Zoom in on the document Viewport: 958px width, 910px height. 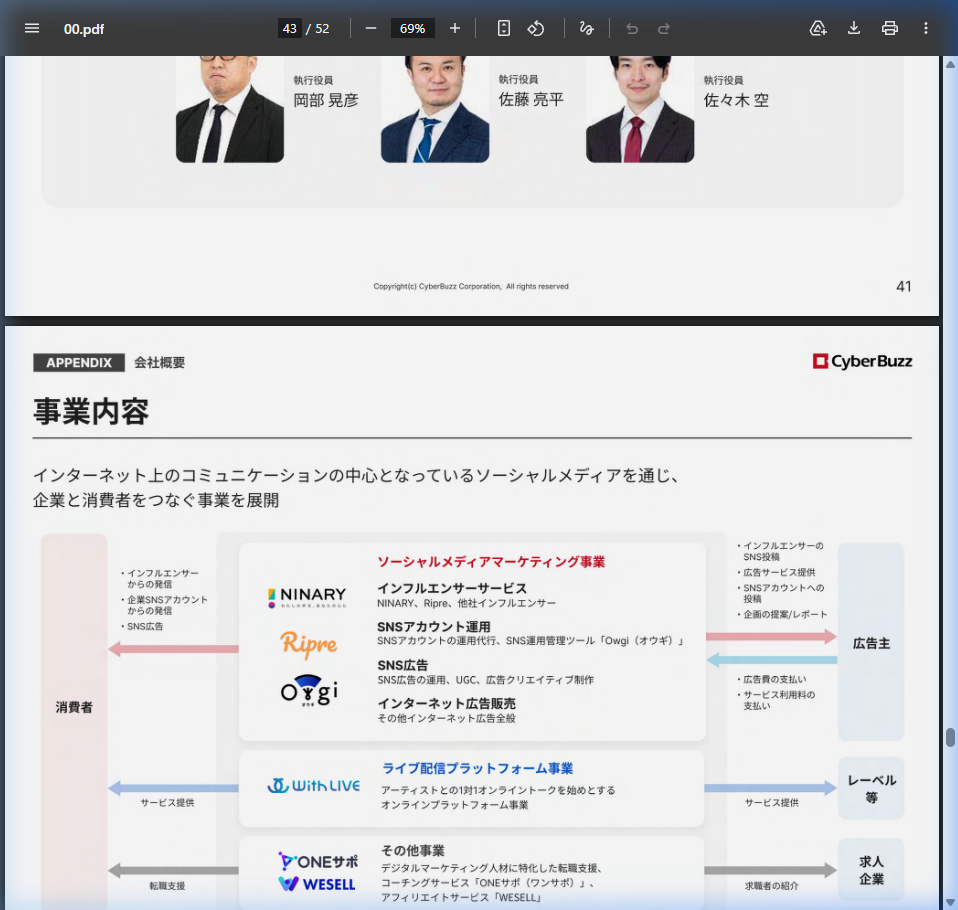click(455, 28)
